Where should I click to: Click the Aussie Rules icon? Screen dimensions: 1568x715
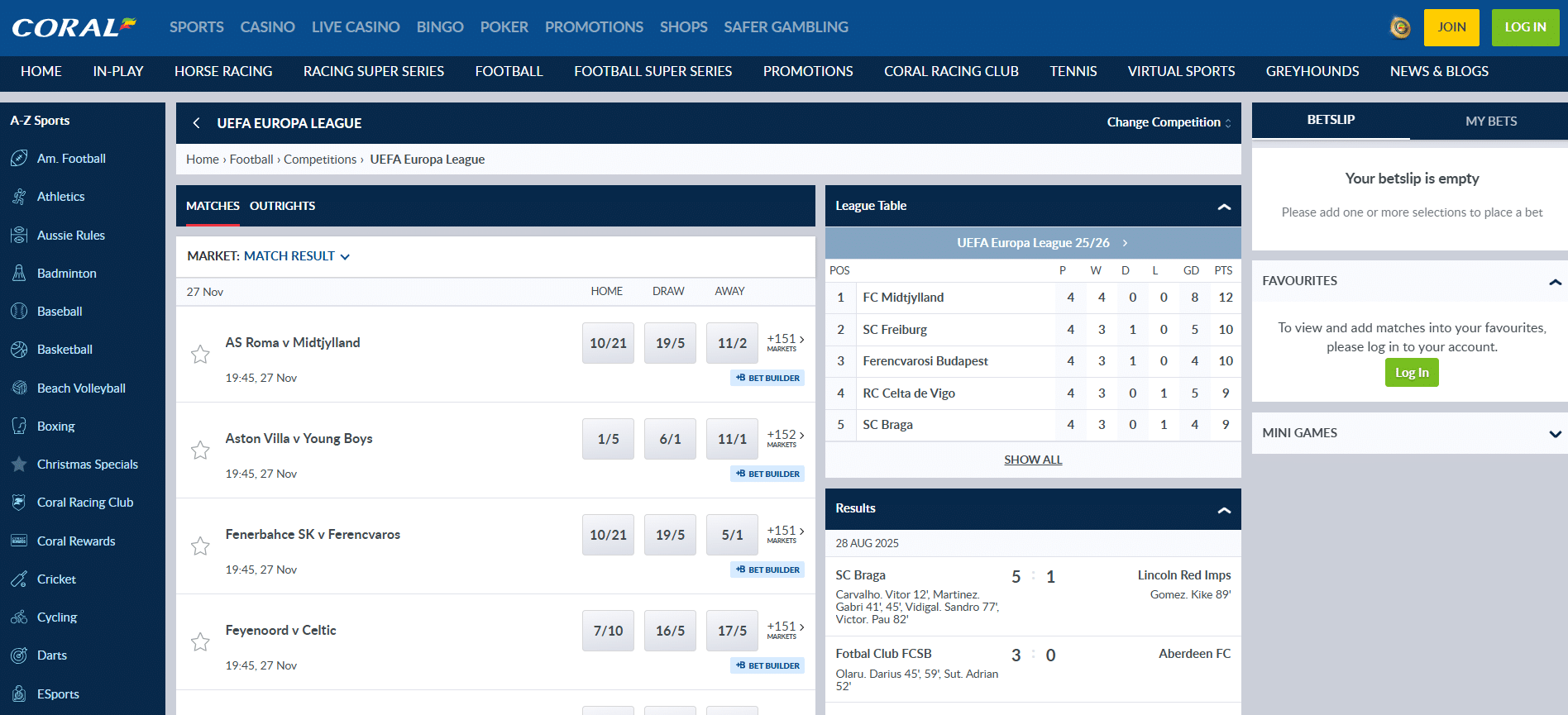tap(19, 235)
